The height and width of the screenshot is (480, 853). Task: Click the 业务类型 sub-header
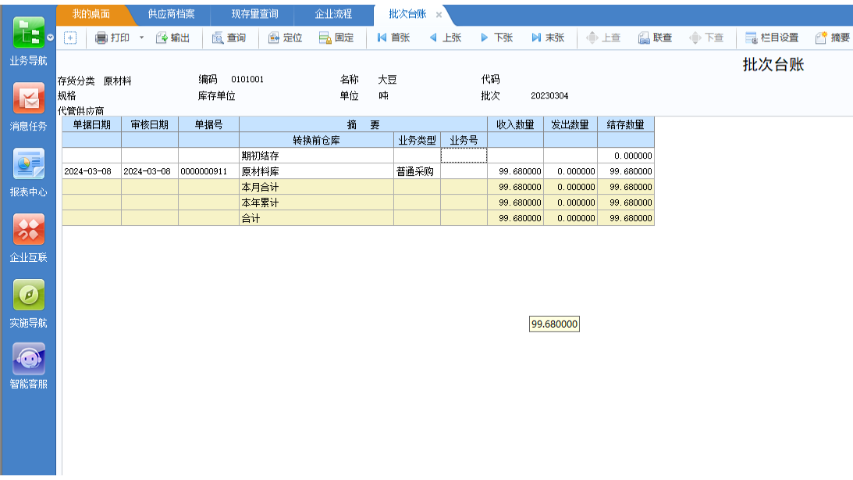(x=417, y=140)
